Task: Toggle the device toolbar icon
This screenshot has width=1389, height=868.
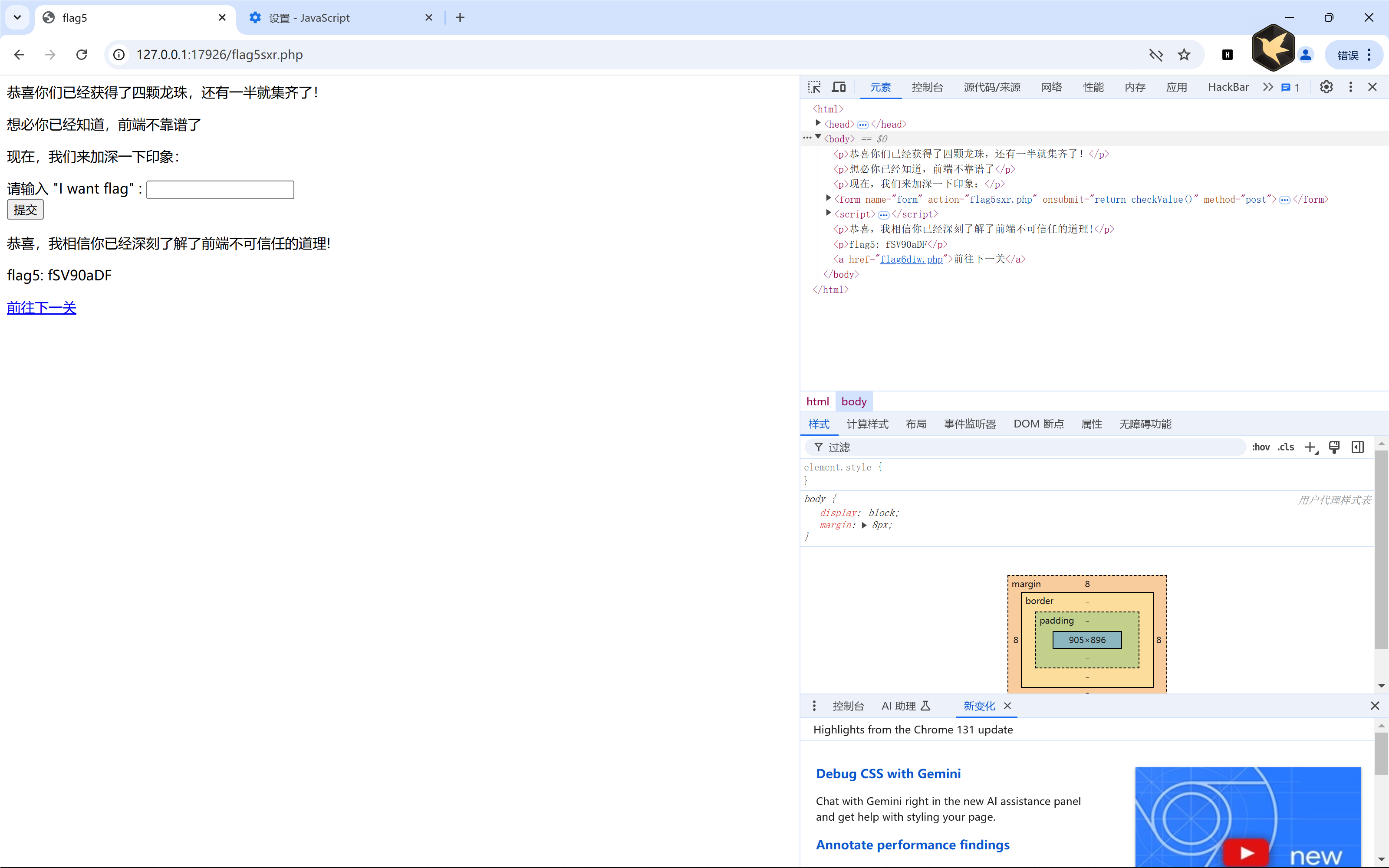Action: [839, 87]
